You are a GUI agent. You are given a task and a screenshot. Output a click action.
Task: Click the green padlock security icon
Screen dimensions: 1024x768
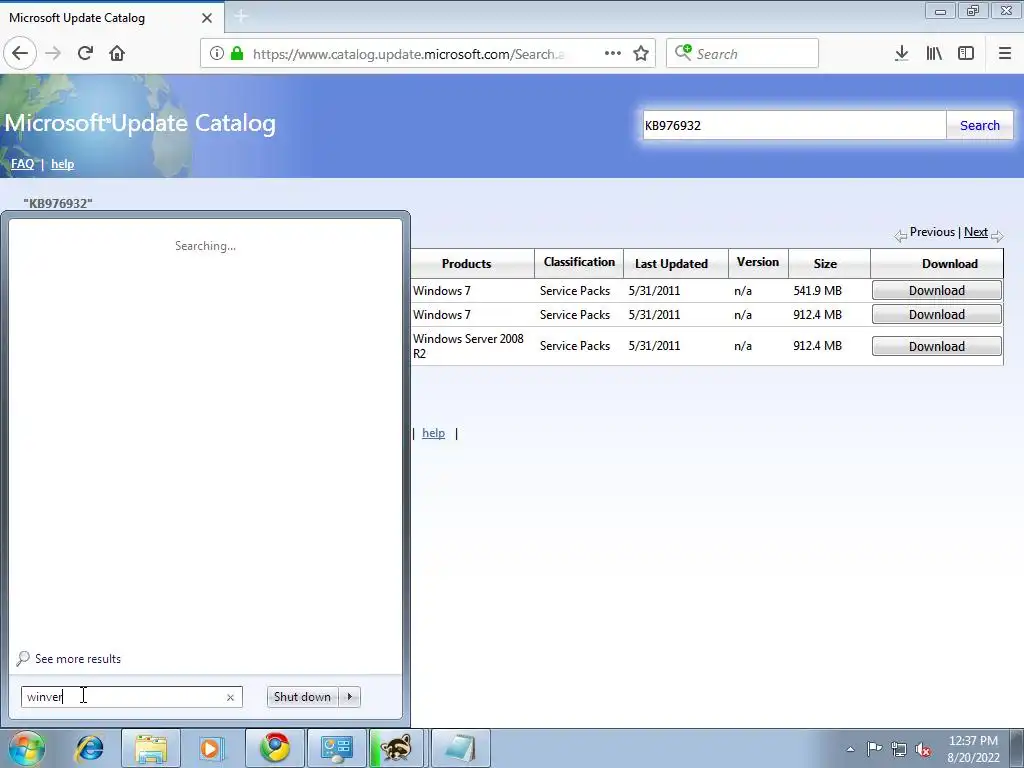pos(237,54)
